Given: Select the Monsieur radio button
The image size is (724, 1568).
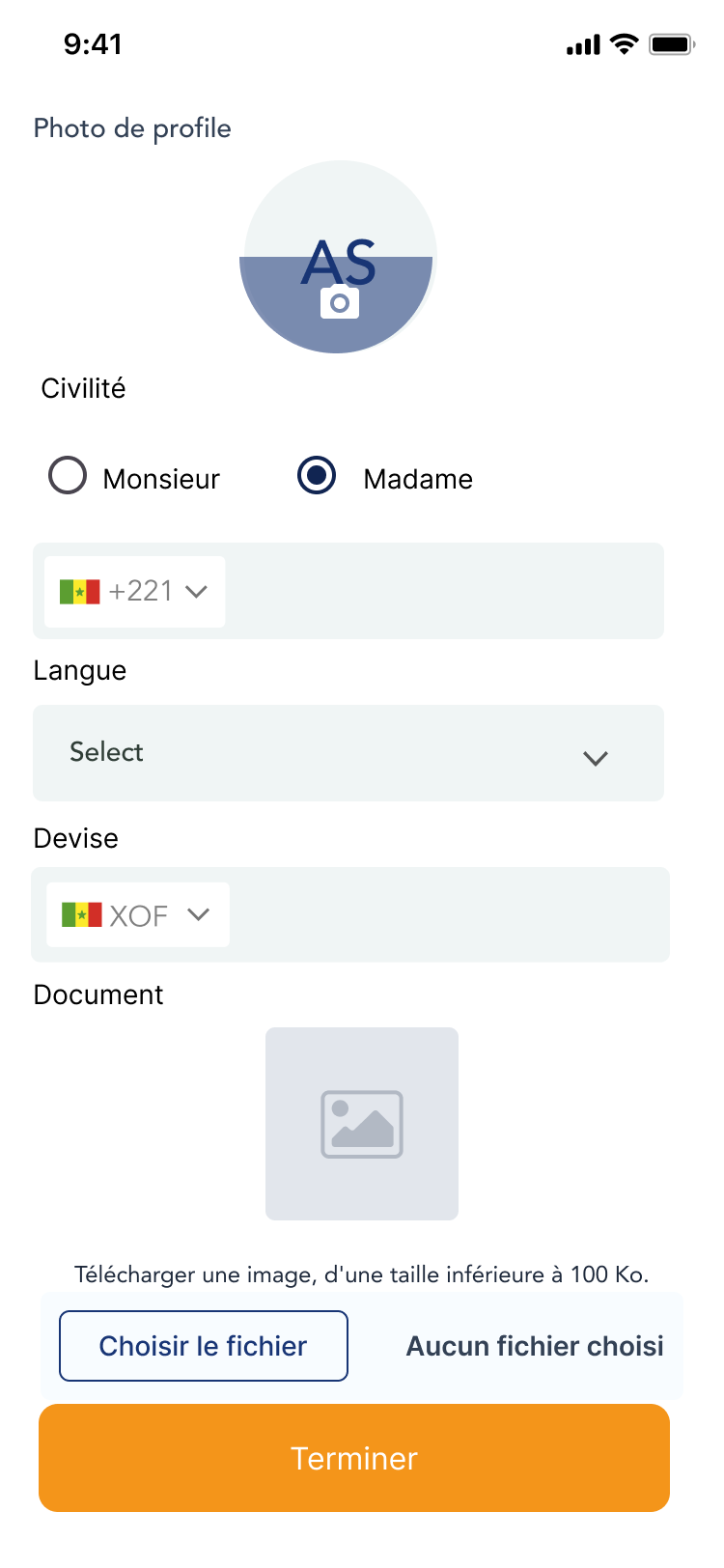Looking at the screenshot, I should pyautogui.click(x=68, y=476).
